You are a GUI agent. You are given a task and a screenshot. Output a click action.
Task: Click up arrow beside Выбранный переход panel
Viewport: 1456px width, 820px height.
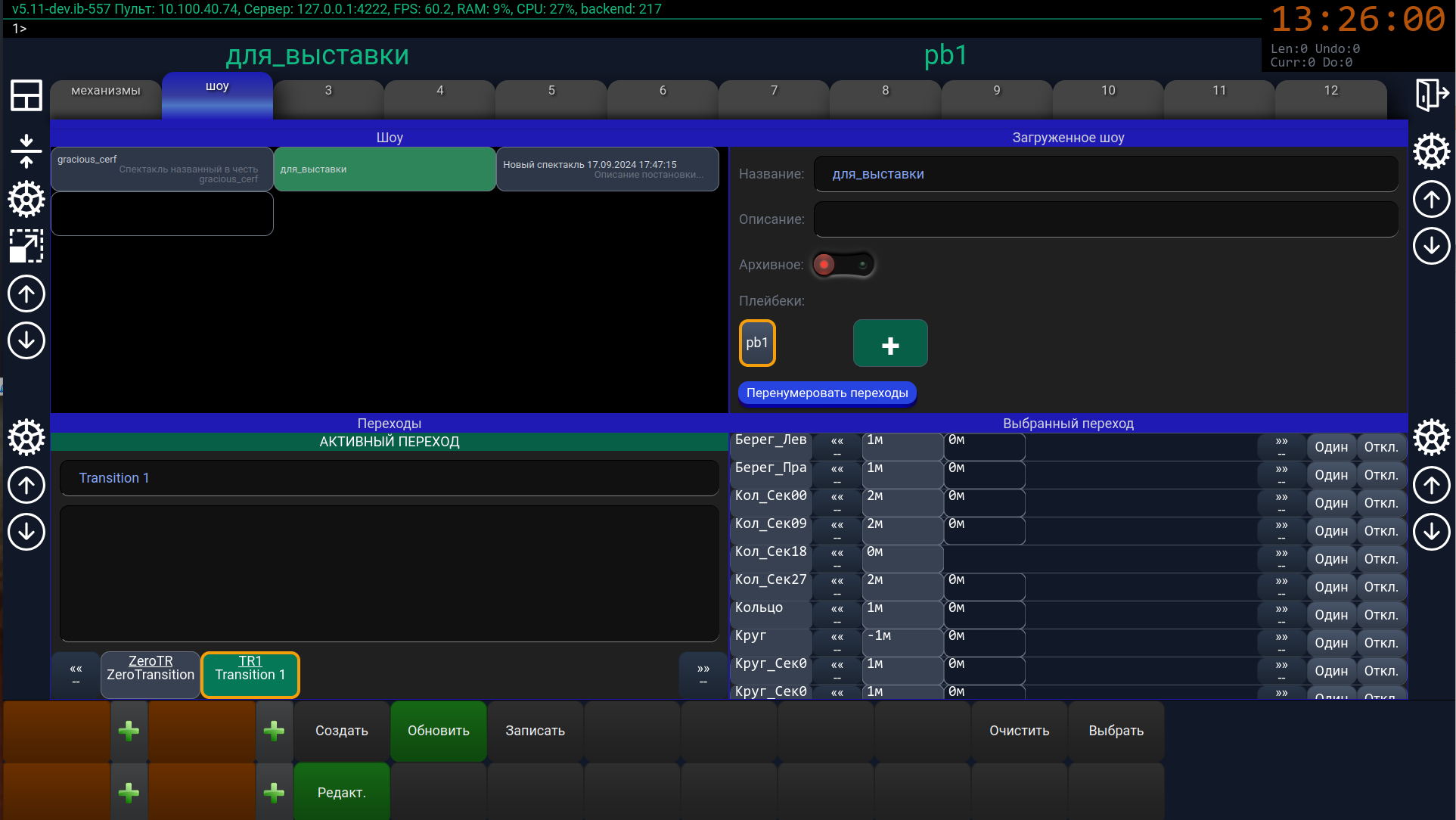tap(1431, 485)
